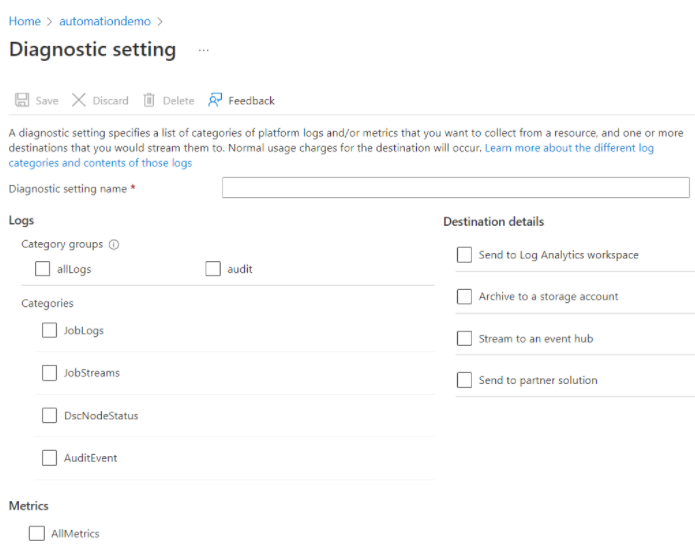
Task: Check Send to Log Analytics workspace
Action: [464, 255]
